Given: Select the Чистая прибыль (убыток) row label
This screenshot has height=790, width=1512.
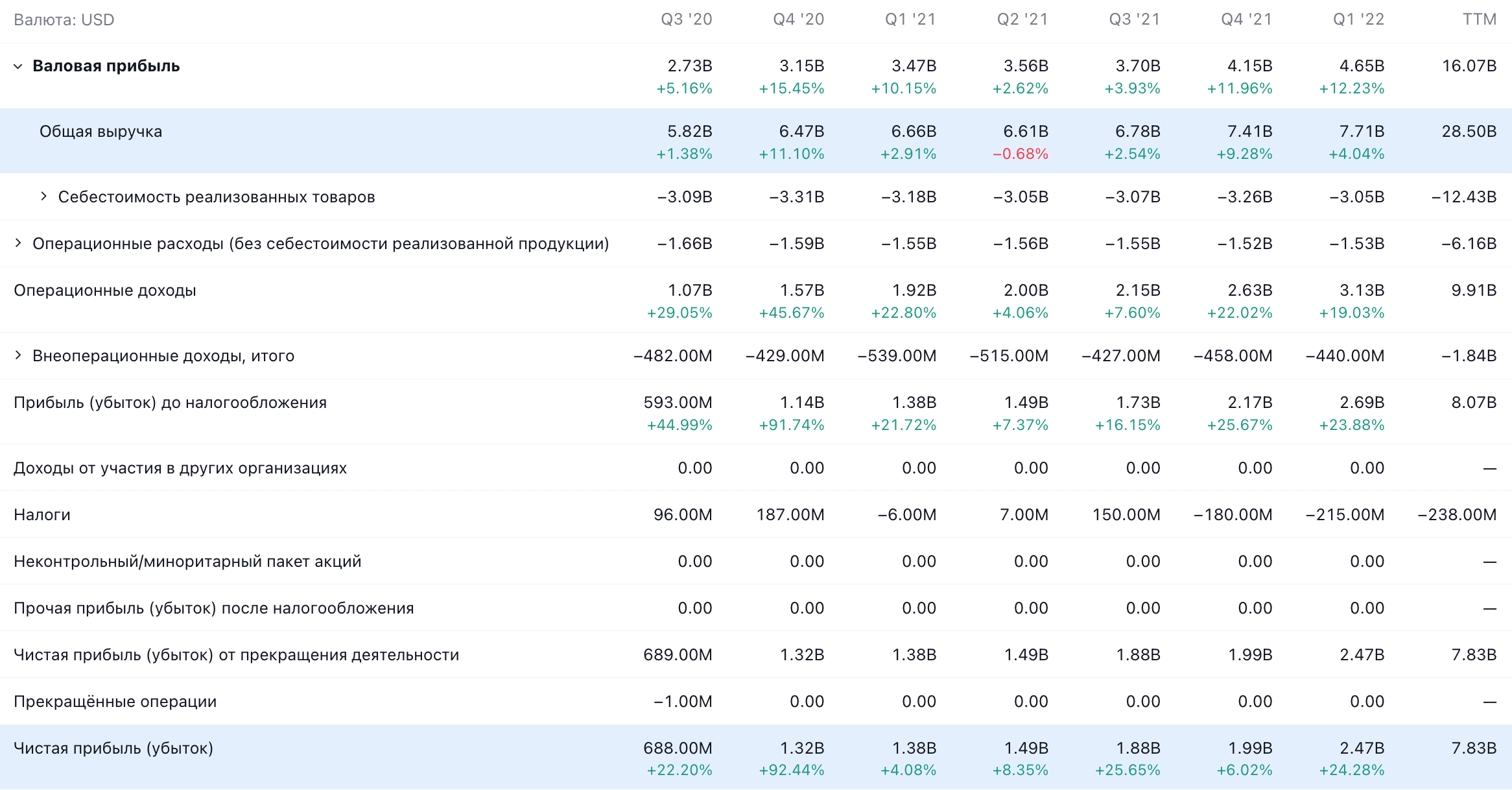Looking at the screenshot, I should [x=113, y=748].
